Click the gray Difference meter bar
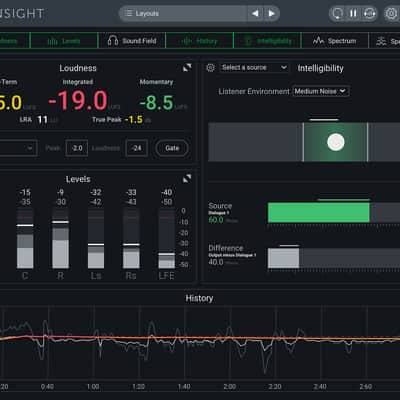Image resolution: width=400 pixels, height=400 pixels. tap(284, 258)
